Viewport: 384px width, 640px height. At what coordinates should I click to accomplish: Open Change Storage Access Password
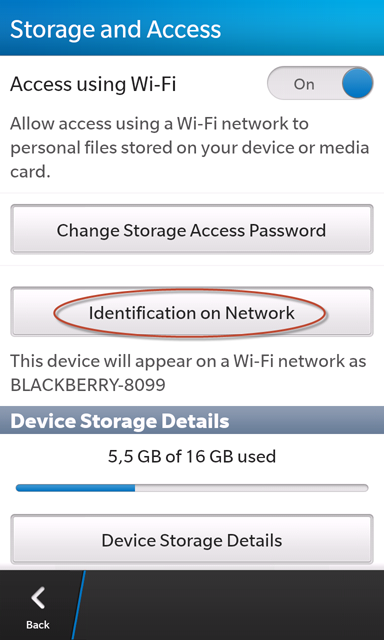pos(192,229)
